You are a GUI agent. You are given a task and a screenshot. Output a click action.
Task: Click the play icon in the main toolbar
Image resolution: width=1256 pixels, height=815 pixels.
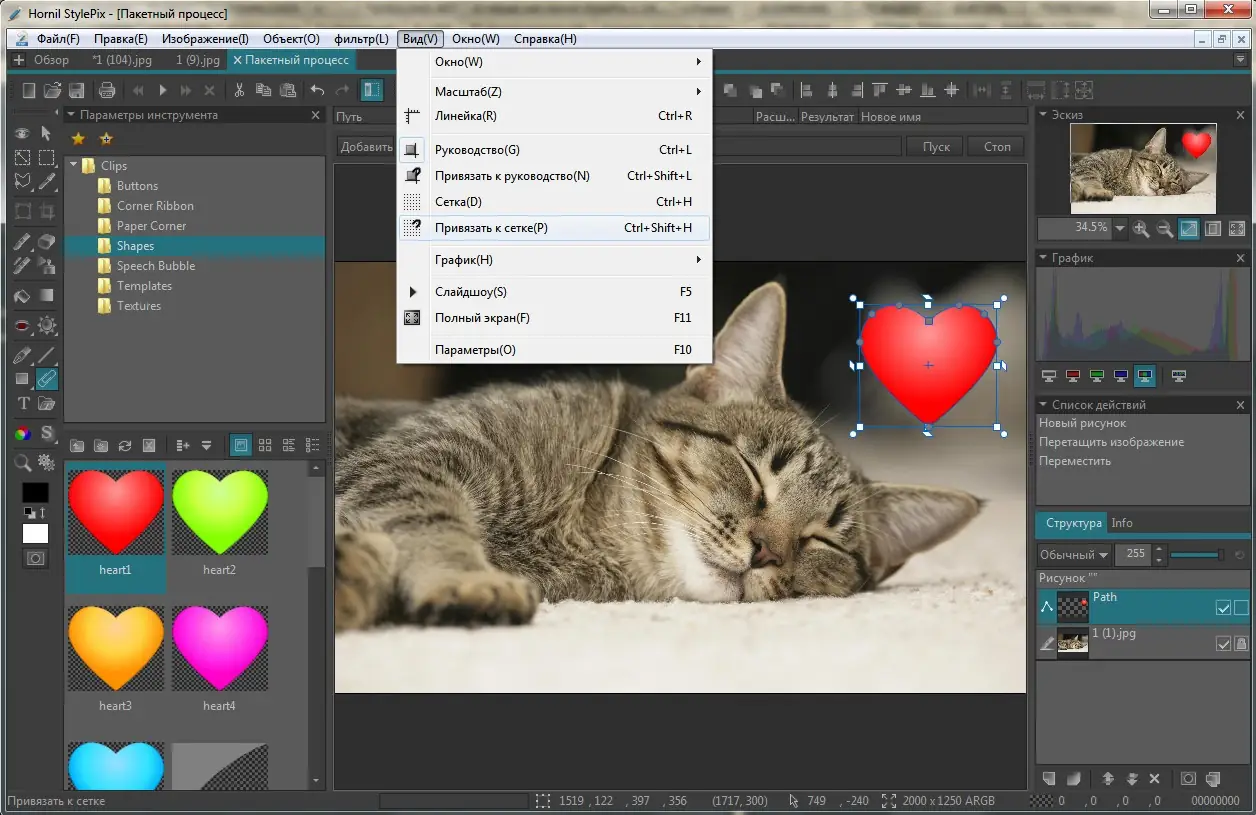[x=163, y=90]
